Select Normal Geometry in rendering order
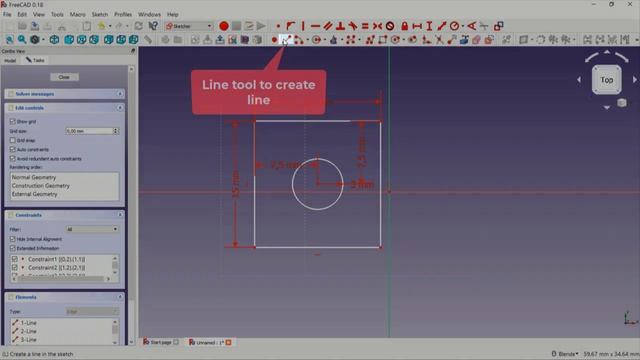This screenshot has height=360, width=640. (34, 177)
